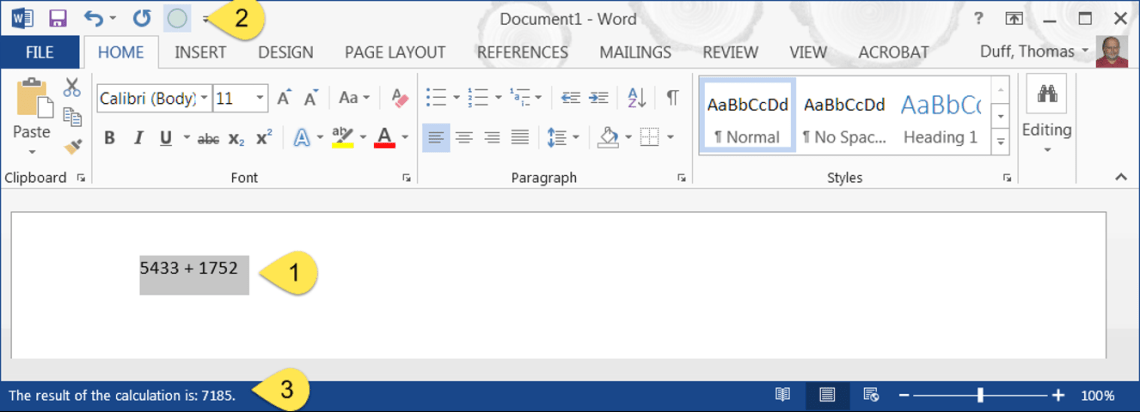Click the zoom slider handle
The image size is (1140, 412).
(x=981, y=395)
